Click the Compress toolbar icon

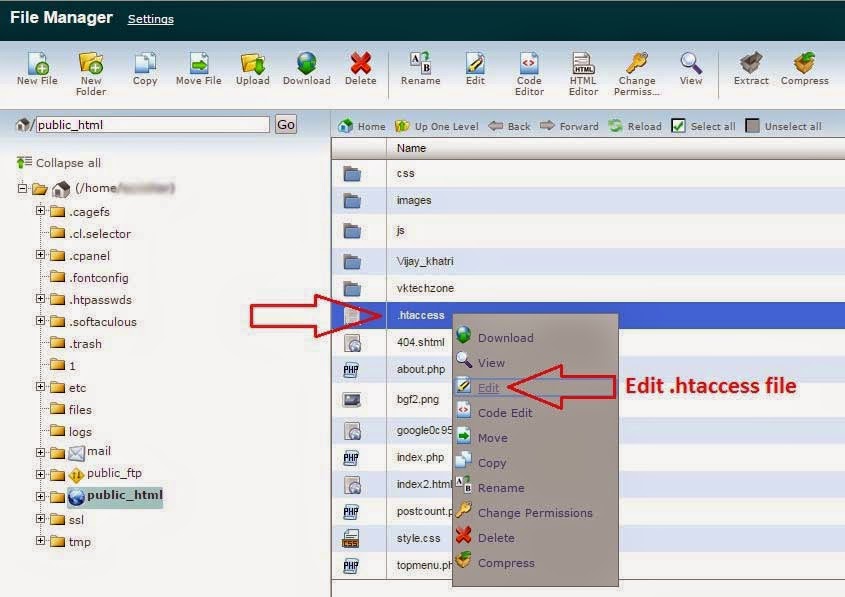click(x=805, y=63)
